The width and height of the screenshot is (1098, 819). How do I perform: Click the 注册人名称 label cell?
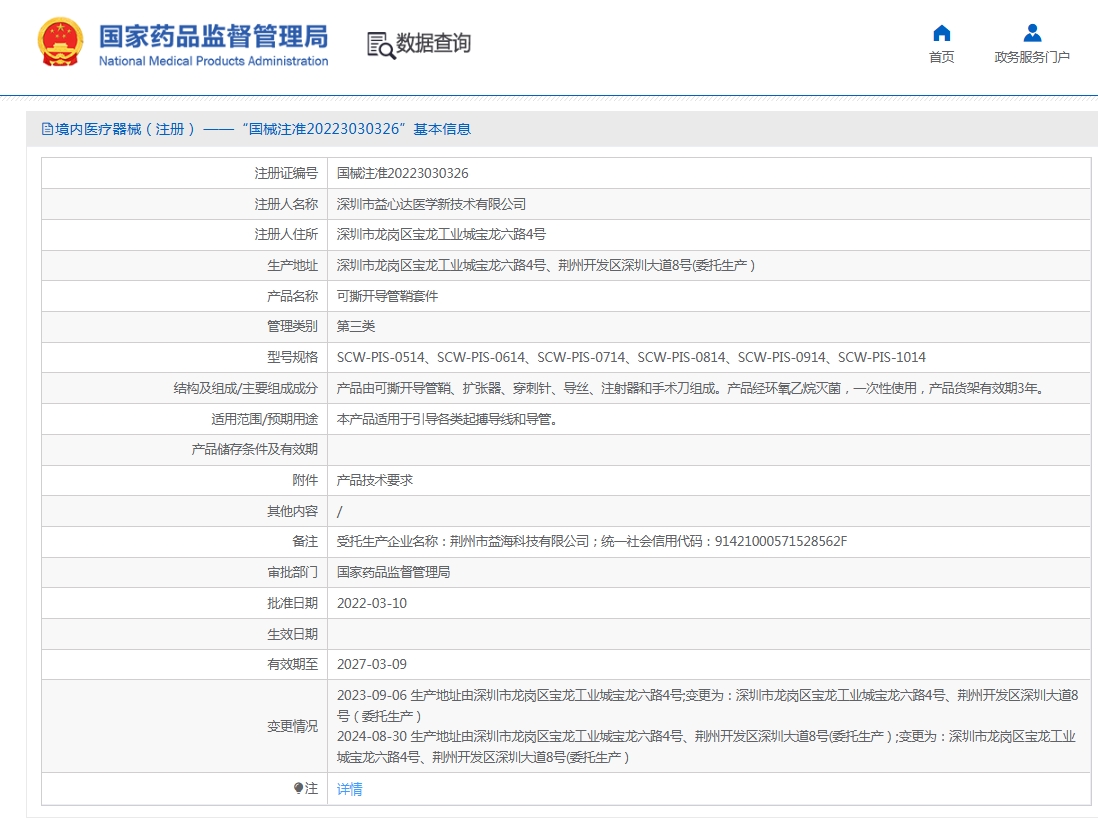coord(185,204)
